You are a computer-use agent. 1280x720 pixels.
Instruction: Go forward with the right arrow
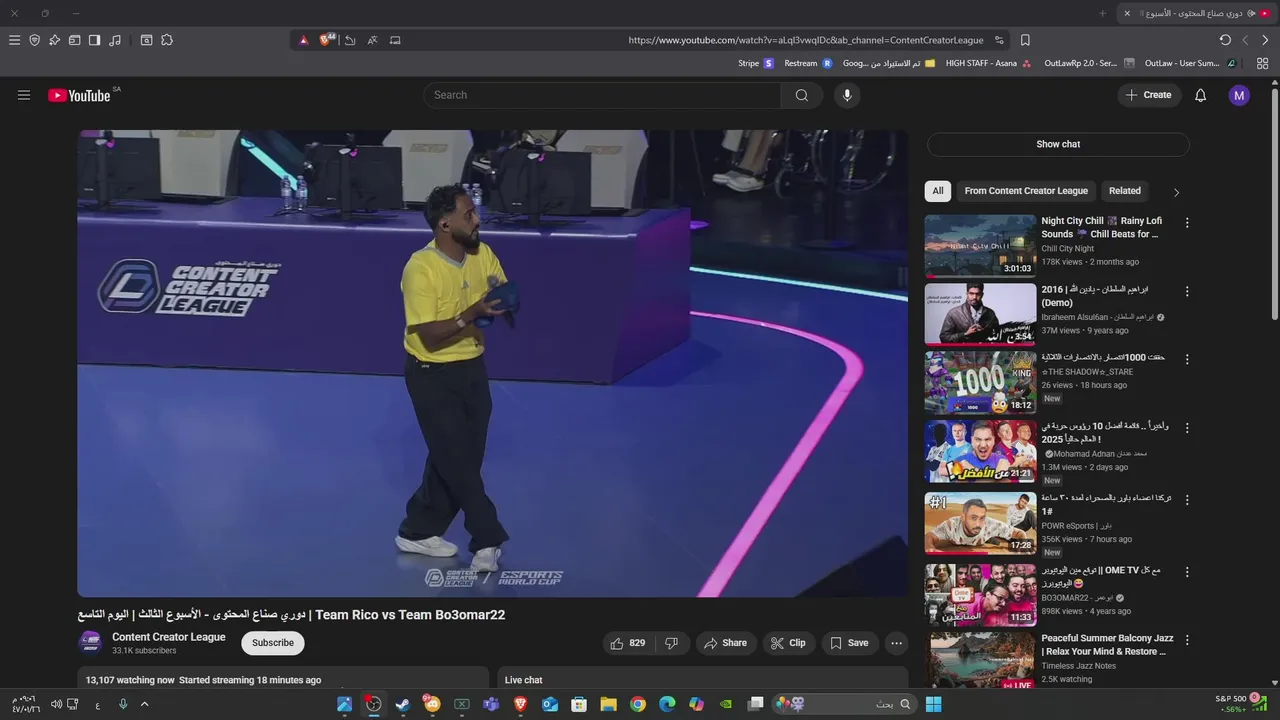pyautogui.click(x=1265, y=40)
